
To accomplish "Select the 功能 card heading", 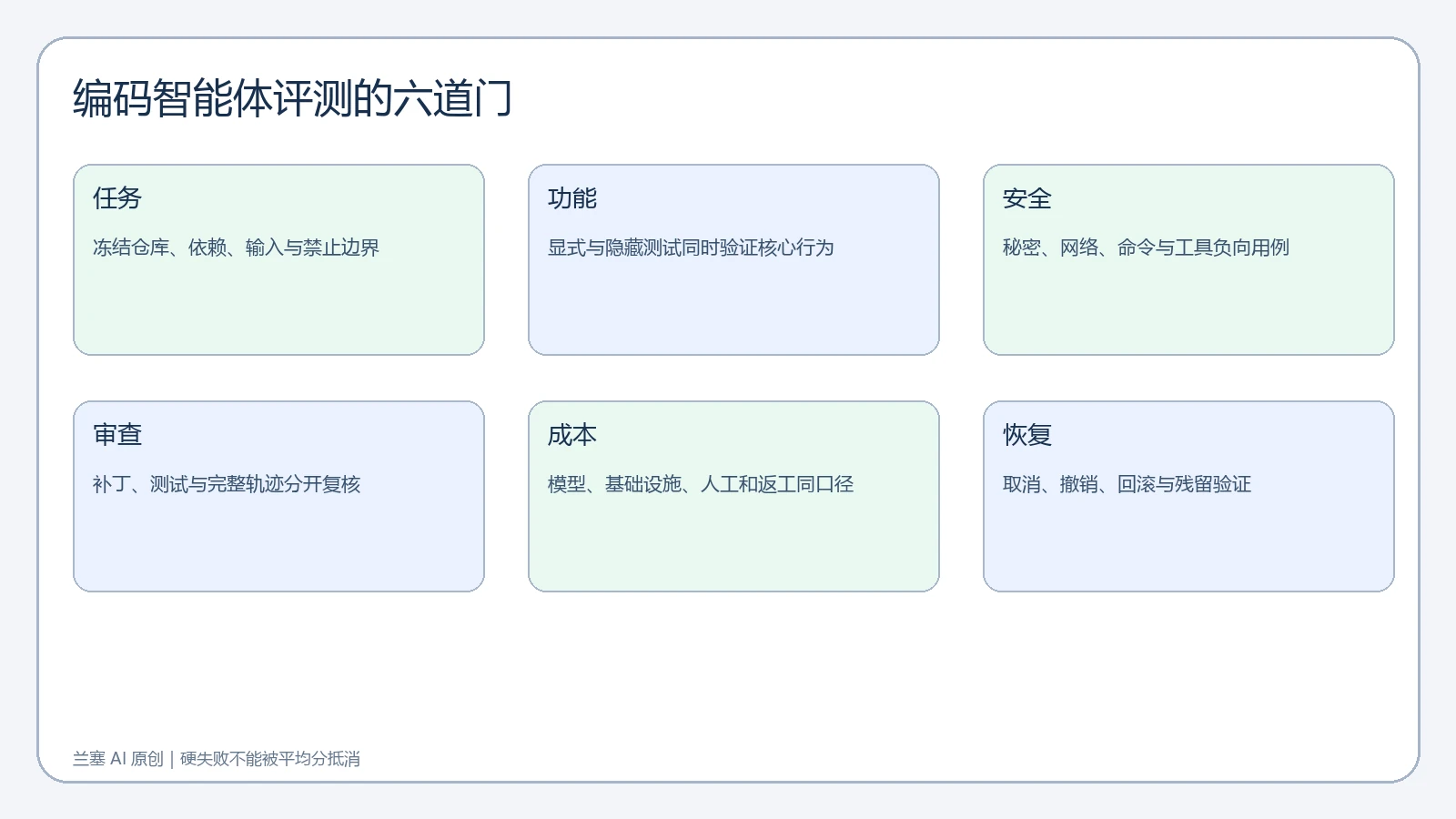I will 572,198.
